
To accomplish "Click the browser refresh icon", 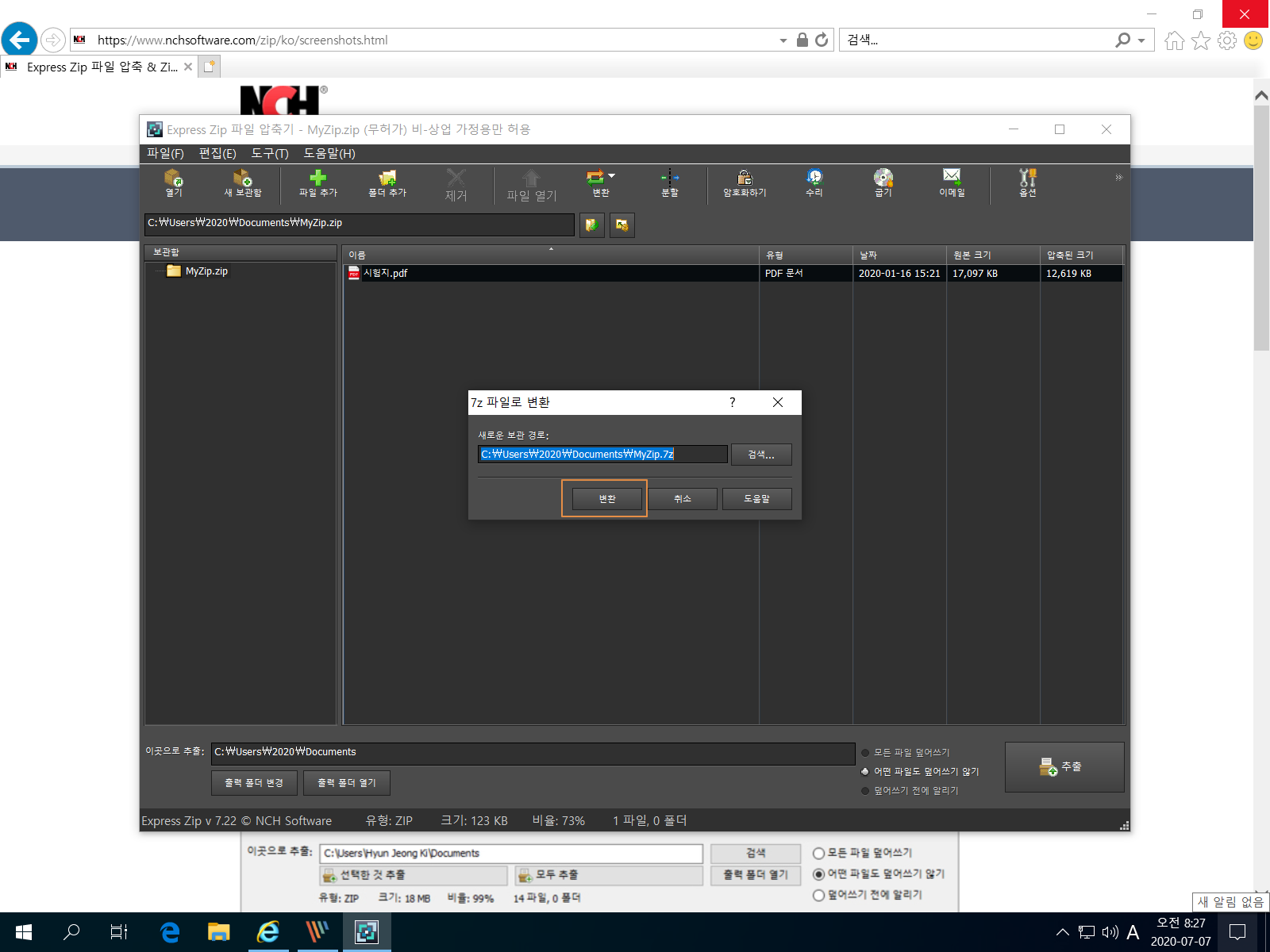I will click(x=822, y=40).
